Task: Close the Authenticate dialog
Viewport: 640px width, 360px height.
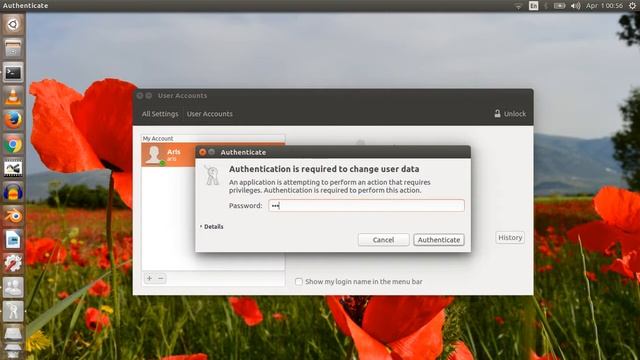Action: (x=202, y=152)
